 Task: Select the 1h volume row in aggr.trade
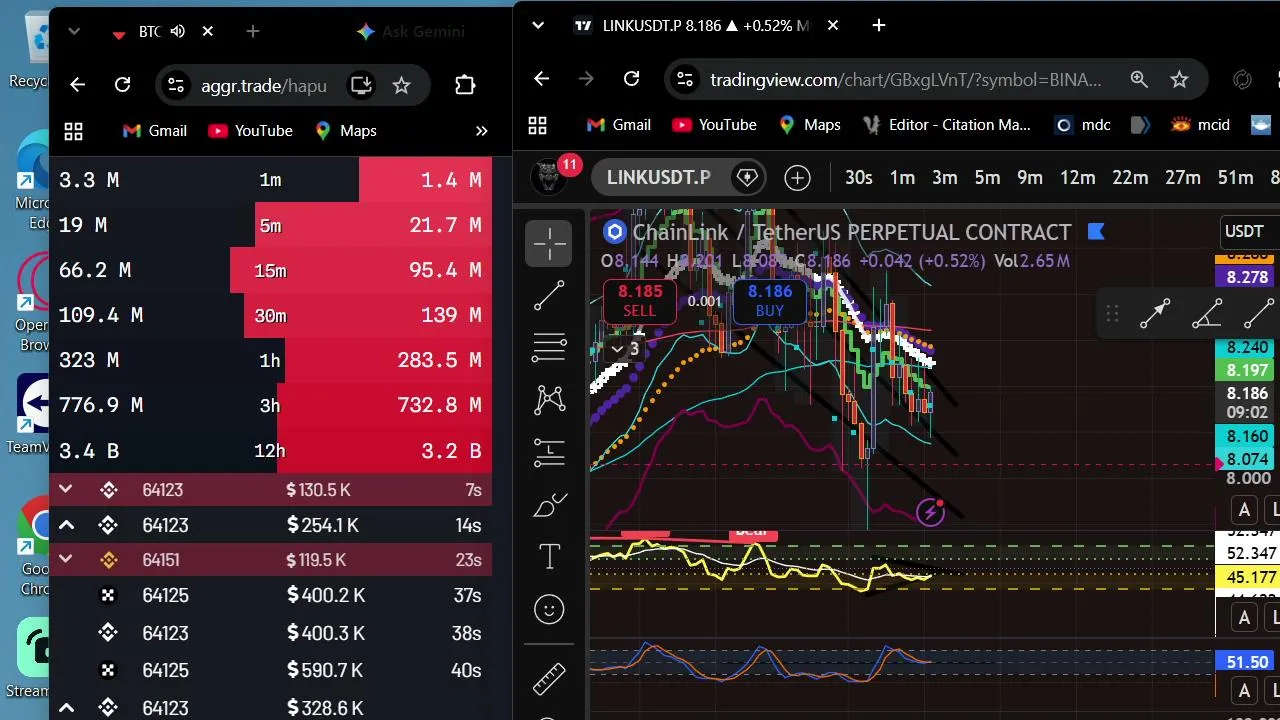[270, 360]
